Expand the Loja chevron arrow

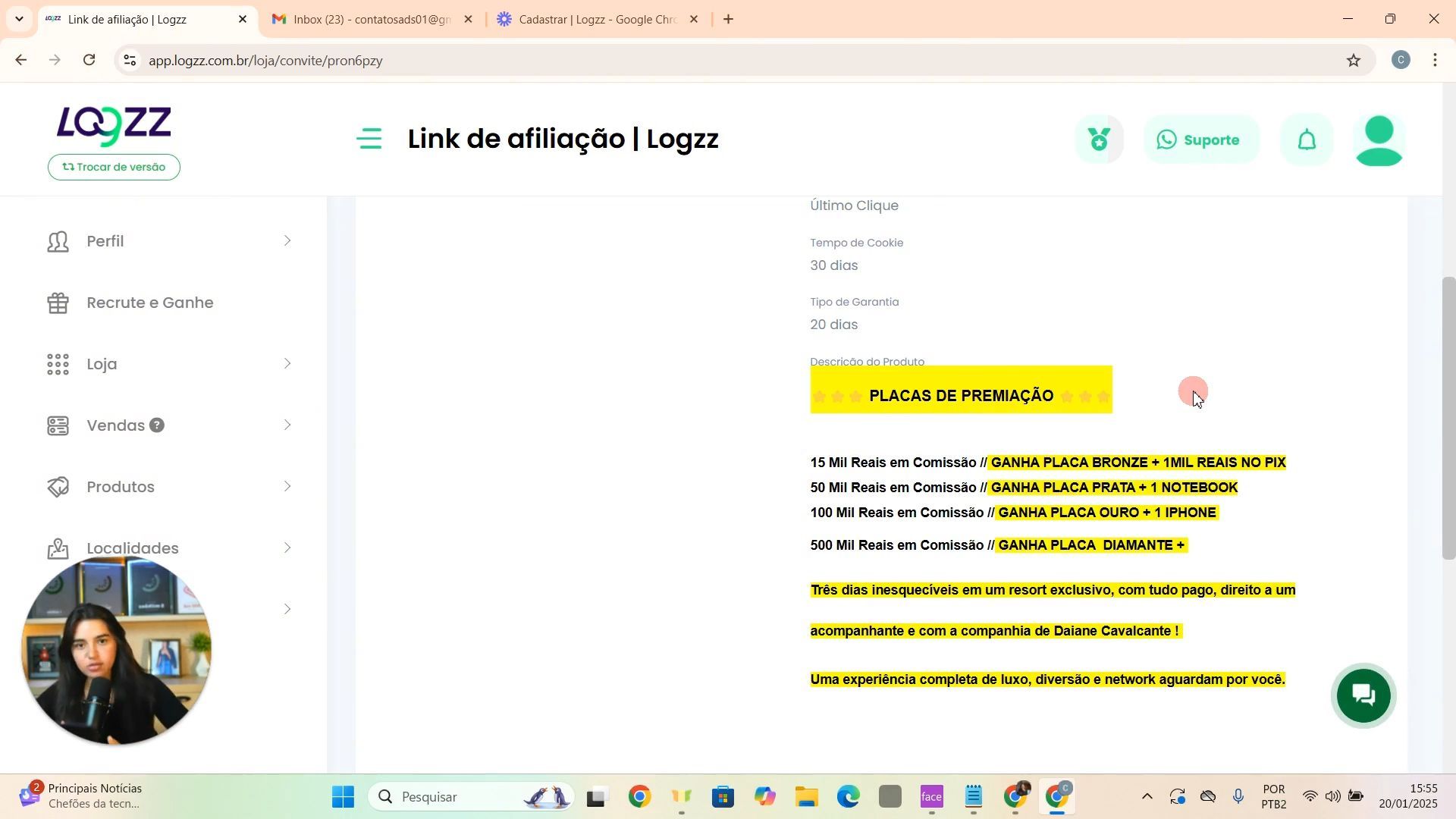287,364
